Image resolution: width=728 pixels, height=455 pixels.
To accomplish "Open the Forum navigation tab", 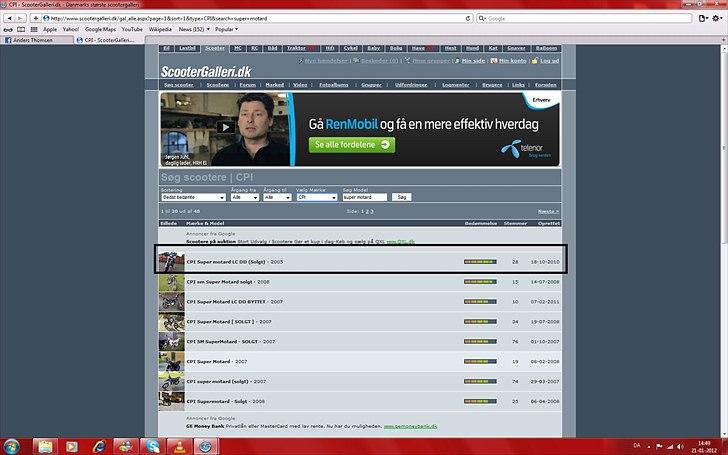I will point(247,85).
